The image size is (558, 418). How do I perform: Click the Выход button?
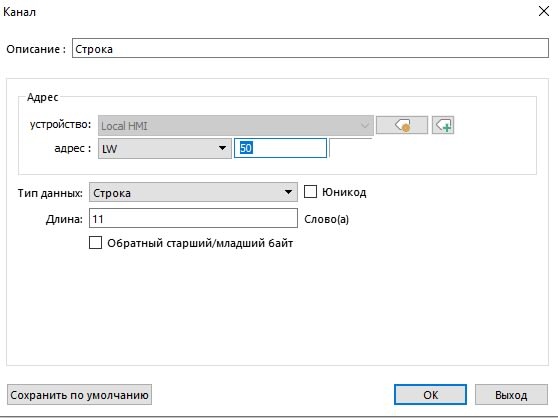[511, 395]
